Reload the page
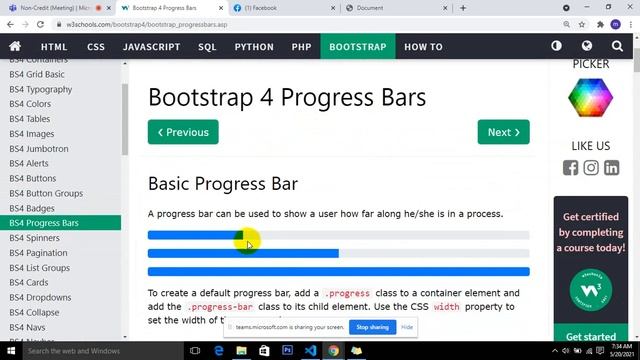The width and height of the screenshot is (640, 360). [40, 24]
